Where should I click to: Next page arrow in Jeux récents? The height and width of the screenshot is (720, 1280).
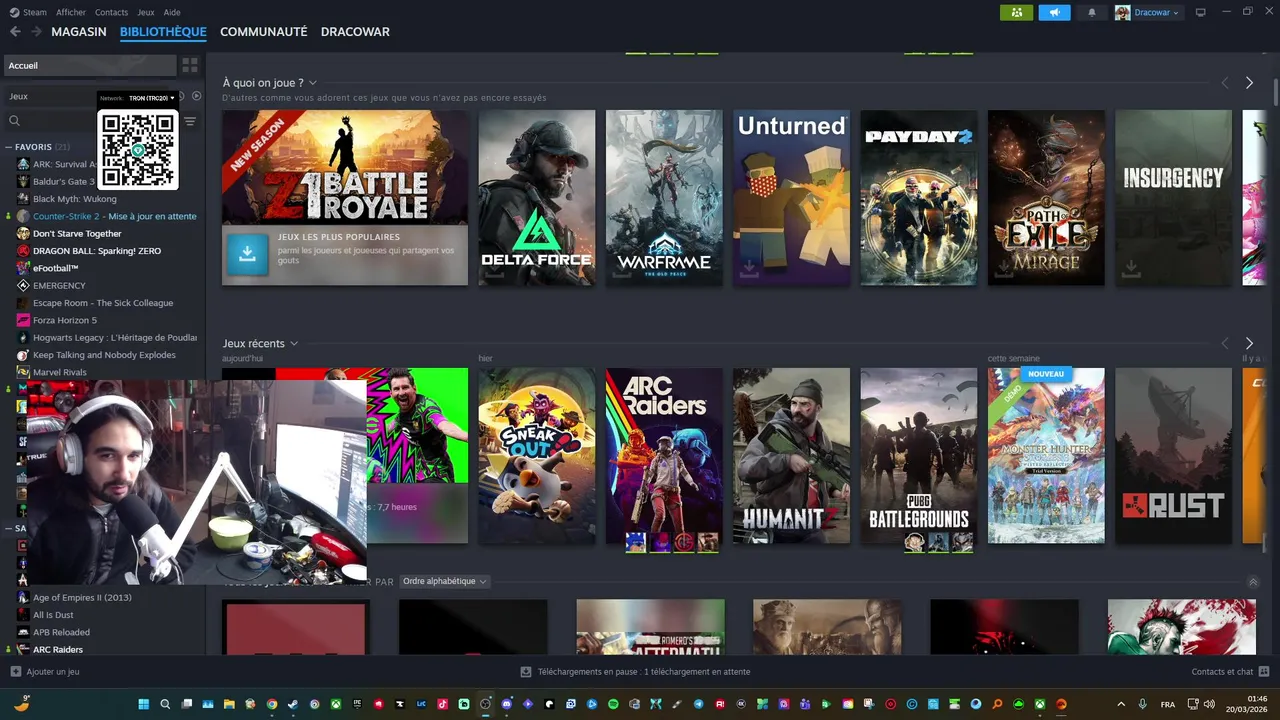tap(1249, 343)
